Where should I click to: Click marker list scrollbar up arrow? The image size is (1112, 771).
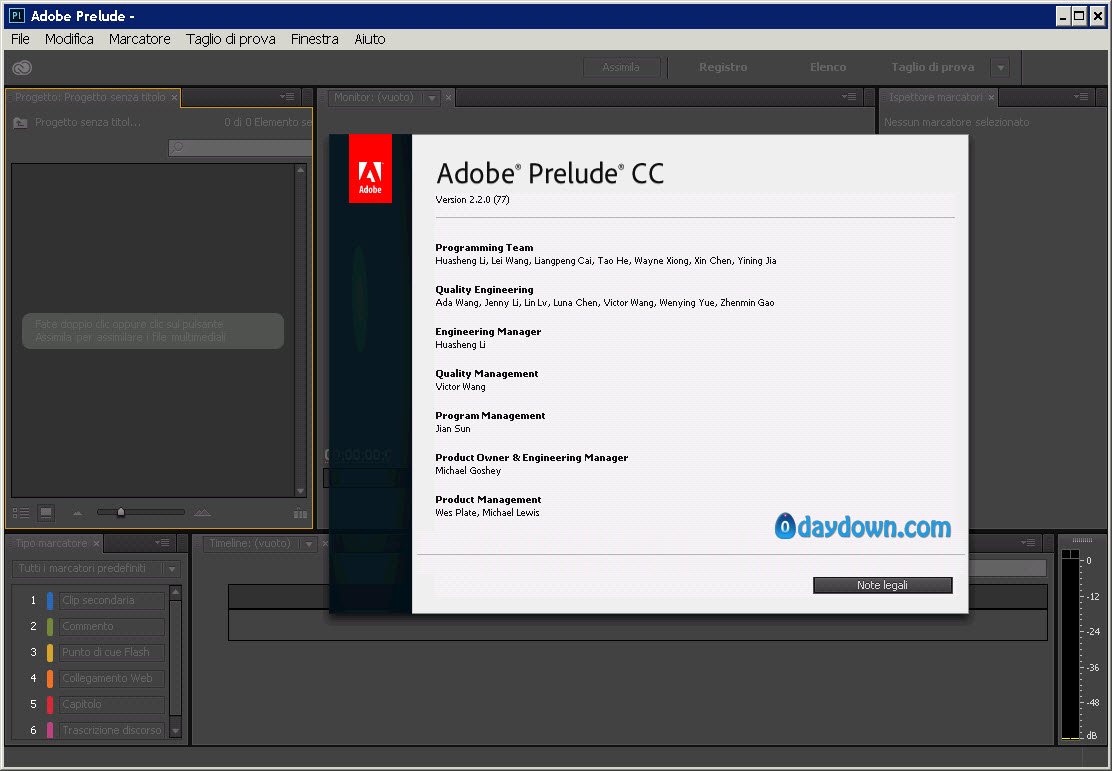pyautogui.click(x=175, y=592)
